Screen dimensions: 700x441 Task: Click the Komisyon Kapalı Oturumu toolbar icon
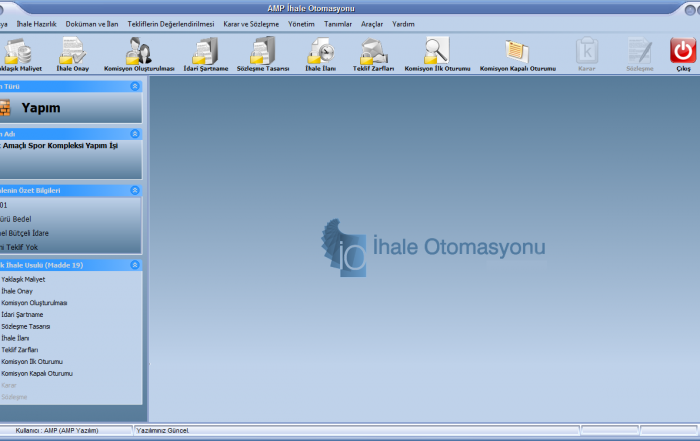(517, 51)
